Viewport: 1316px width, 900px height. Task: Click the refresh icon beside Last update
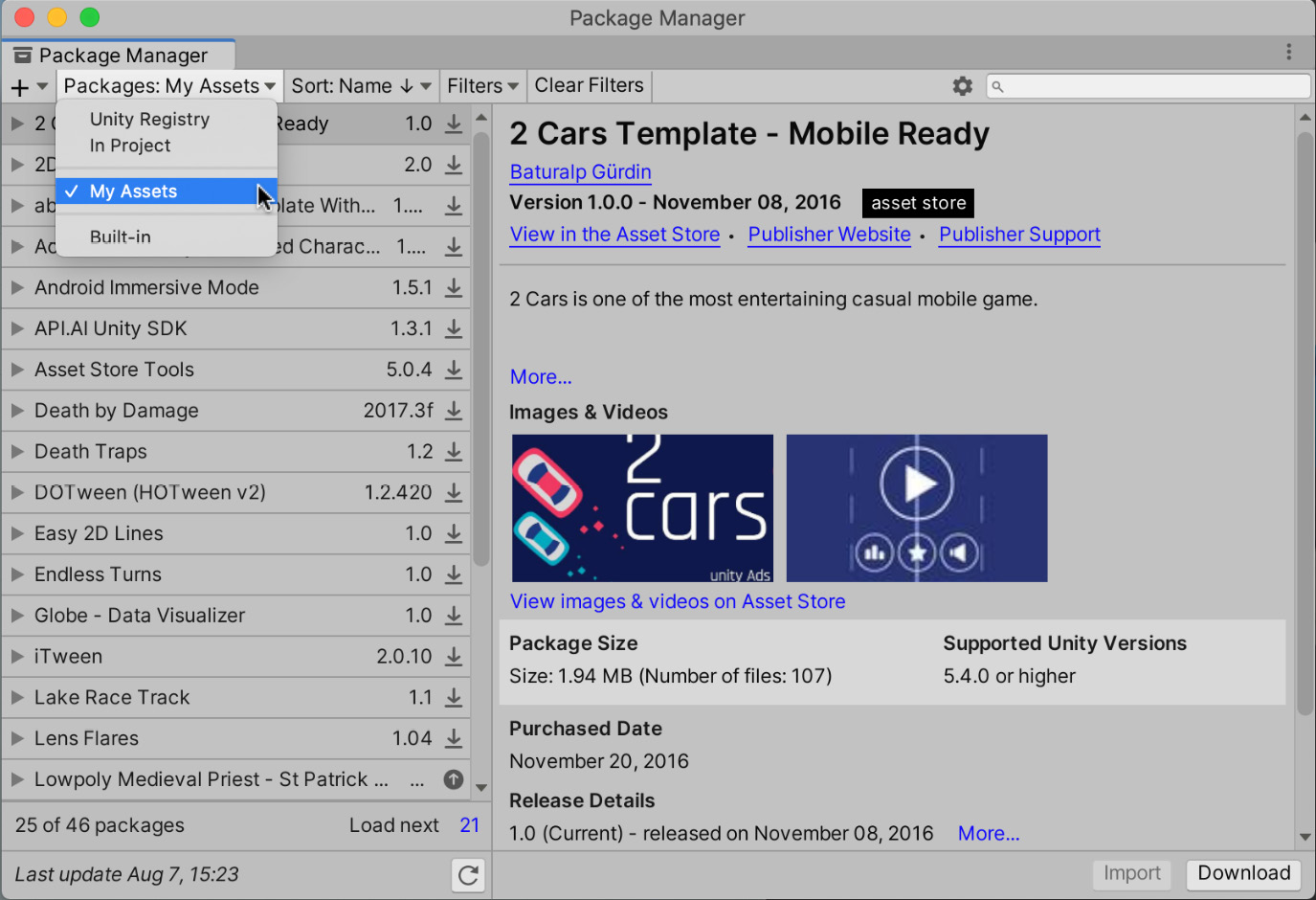(468, 875)
